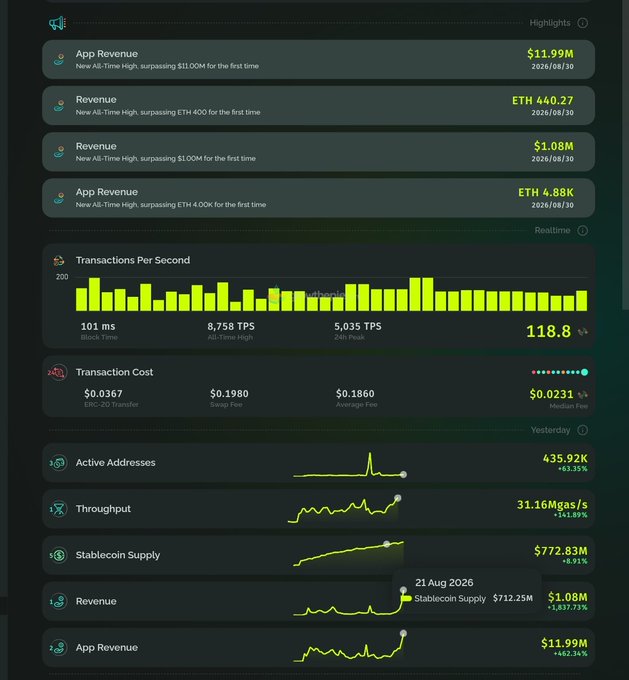Click the 118.8 current TPS value
This screenshot has width=629, height=680.
[x=548, y=331]
